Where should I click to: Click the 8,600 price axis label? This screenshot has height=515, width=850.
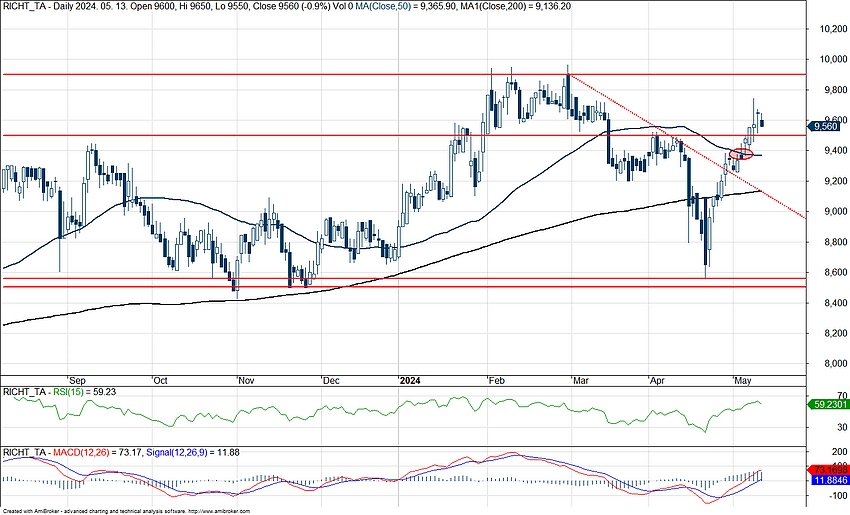tap(835, 272)
